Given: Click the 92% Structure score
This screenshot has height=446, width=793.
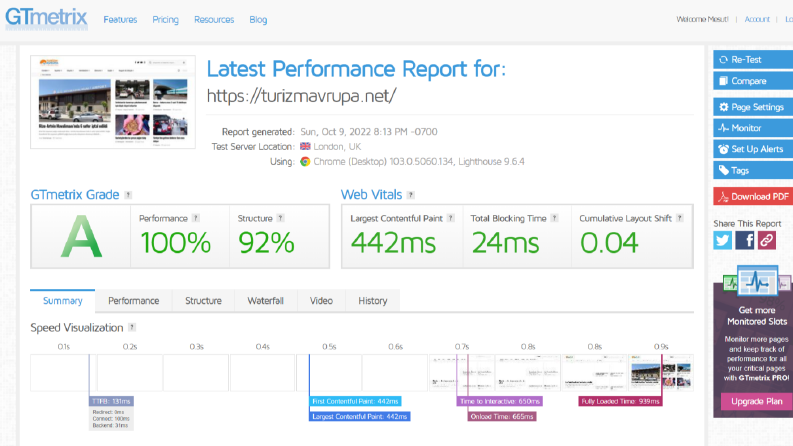Looking at the screenshot, I should click(267, 243).
